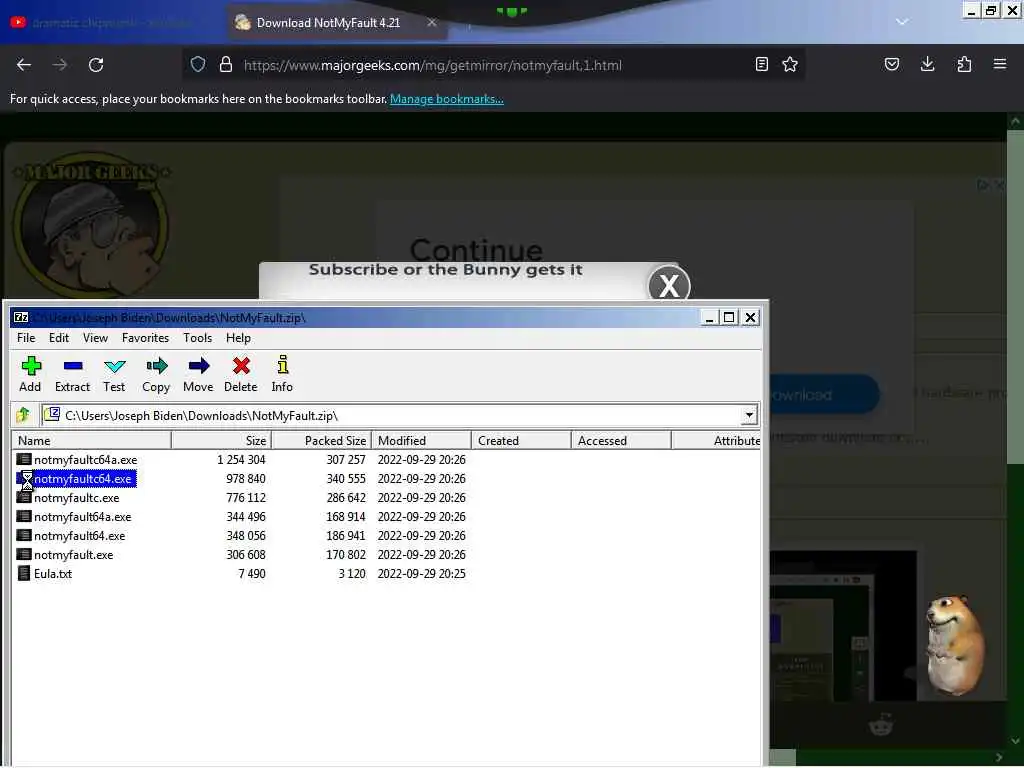1024x768 pixels.
Task: Open site tracking protection shield
Action: point(198,64)
